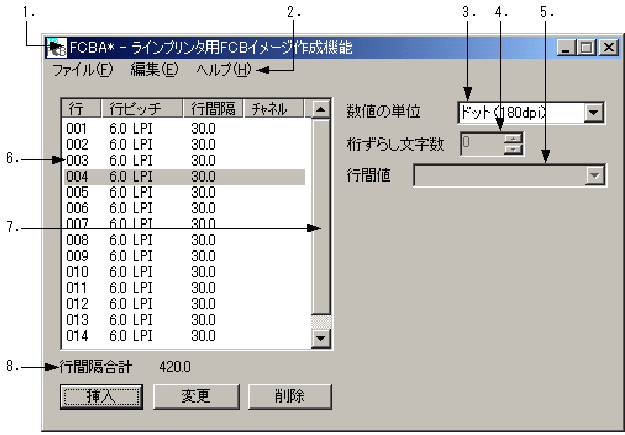Select list row 013
The height and width of the screenshot is (435, 625).
(185, 320)
